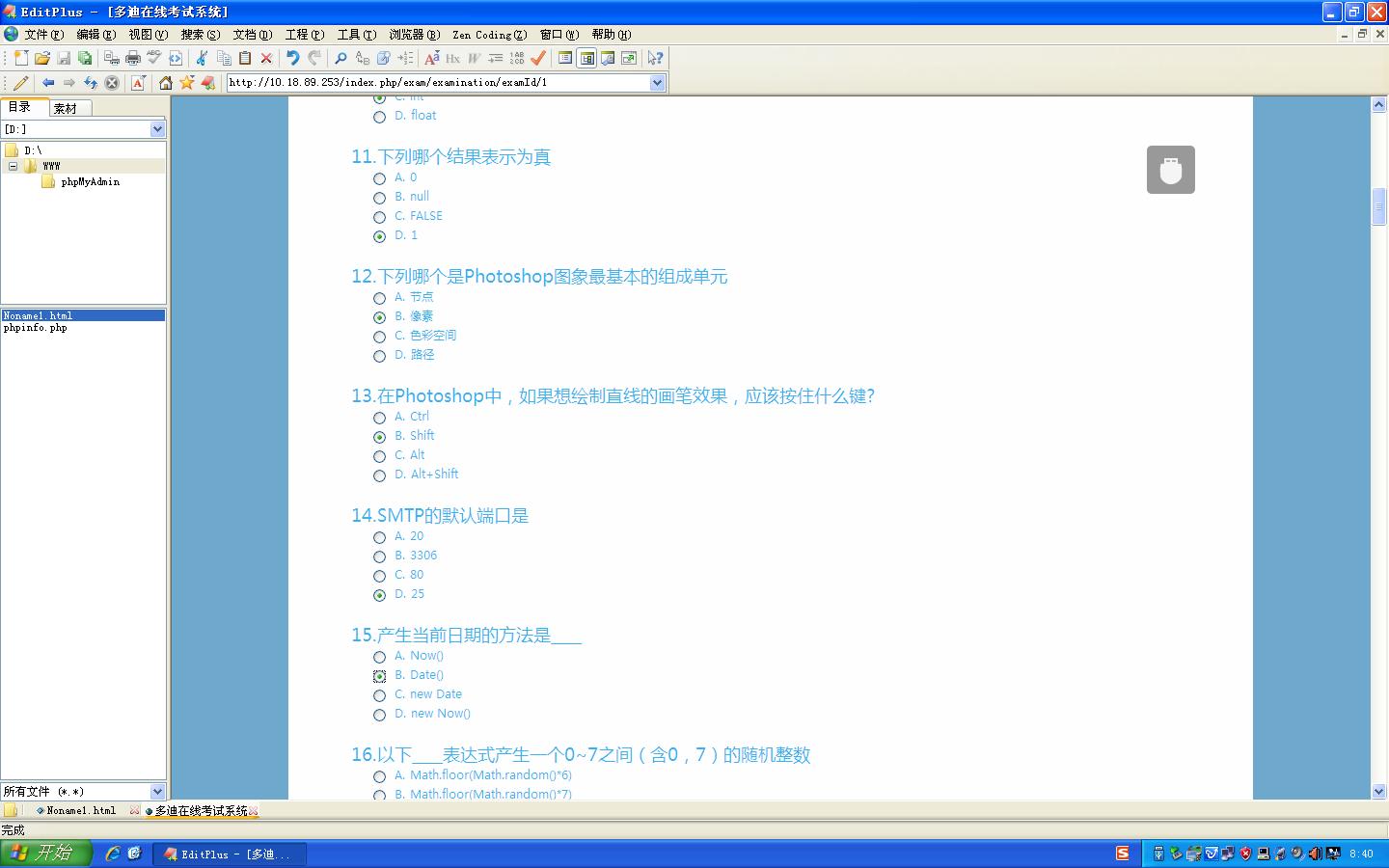This screenshot has width=1389, height=868.
Task: Click the yellow star favorites icon
Action: (x=186, y=83)
